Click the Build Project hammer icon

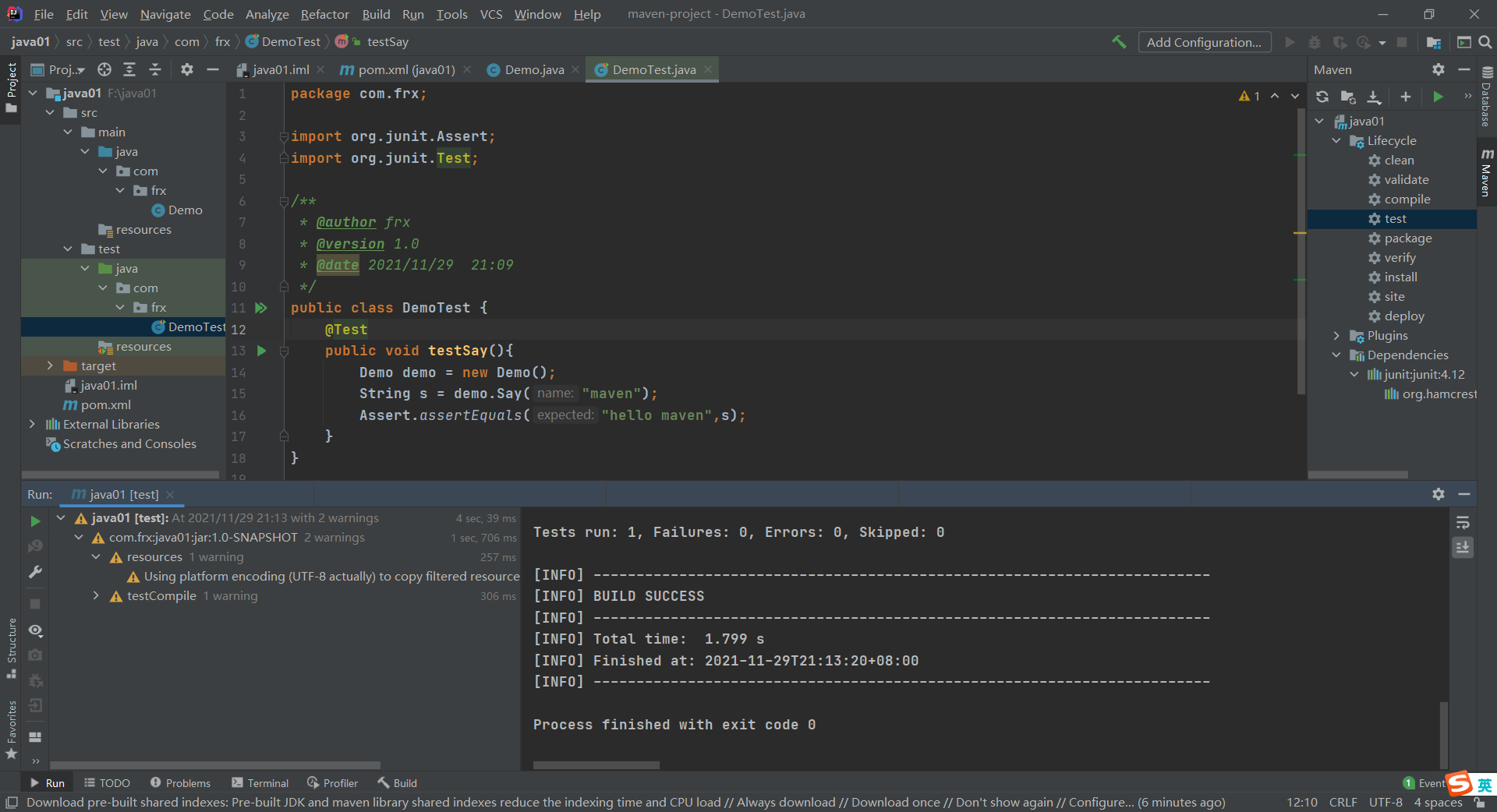click(1119, 42)
